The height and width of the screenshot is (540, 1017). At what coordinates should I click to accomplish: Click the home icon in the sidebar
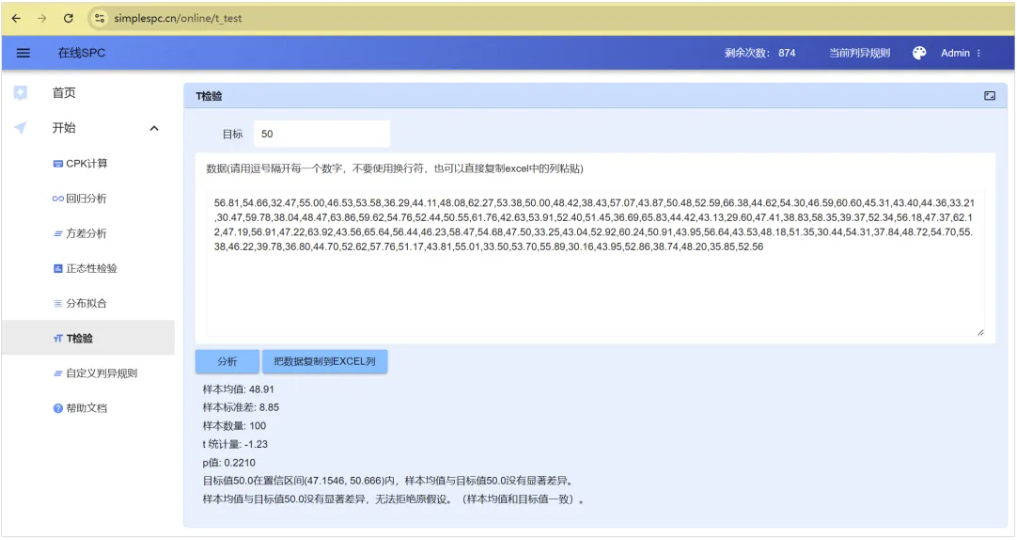tap(20, 93)
